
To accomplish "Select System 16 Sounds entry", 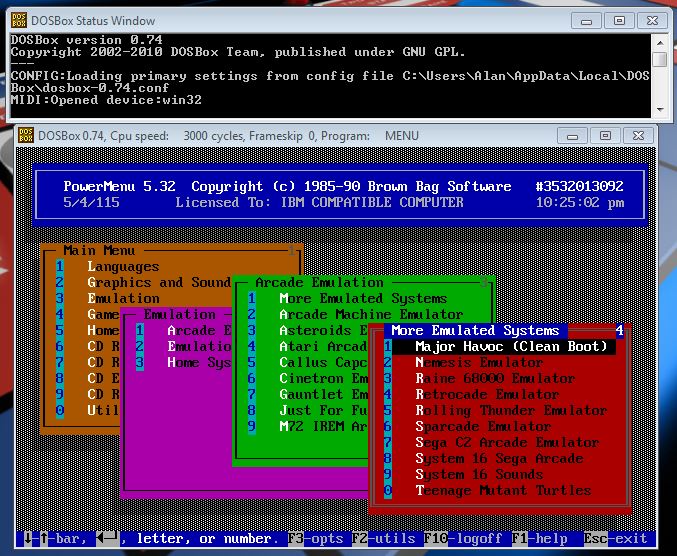I will (x=479, y=474).
